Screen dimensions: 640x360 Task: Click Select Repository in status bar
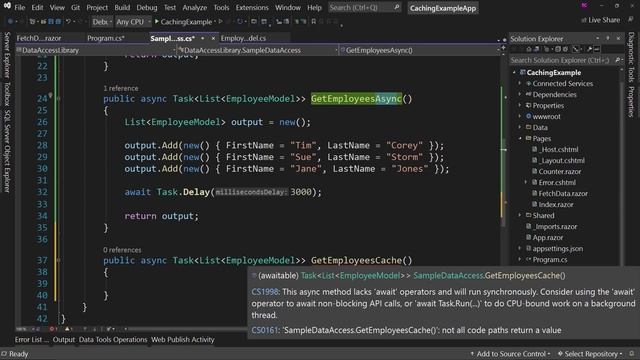pos(590,354)
